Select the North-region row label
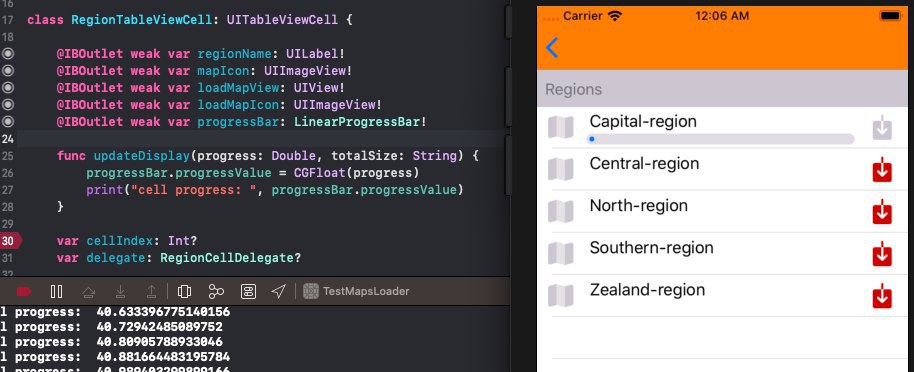The height and width of the screenshot is (372, 914). tap(639, 205)
